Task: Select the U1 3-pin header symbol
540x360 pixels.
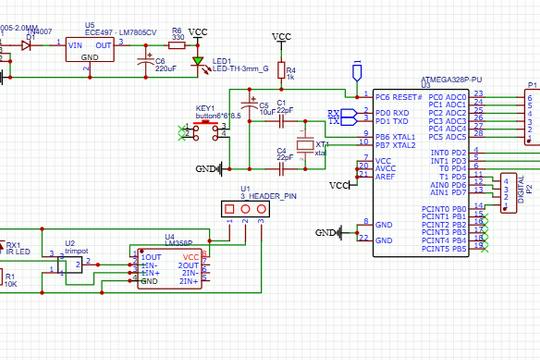Action: [245, 209]
